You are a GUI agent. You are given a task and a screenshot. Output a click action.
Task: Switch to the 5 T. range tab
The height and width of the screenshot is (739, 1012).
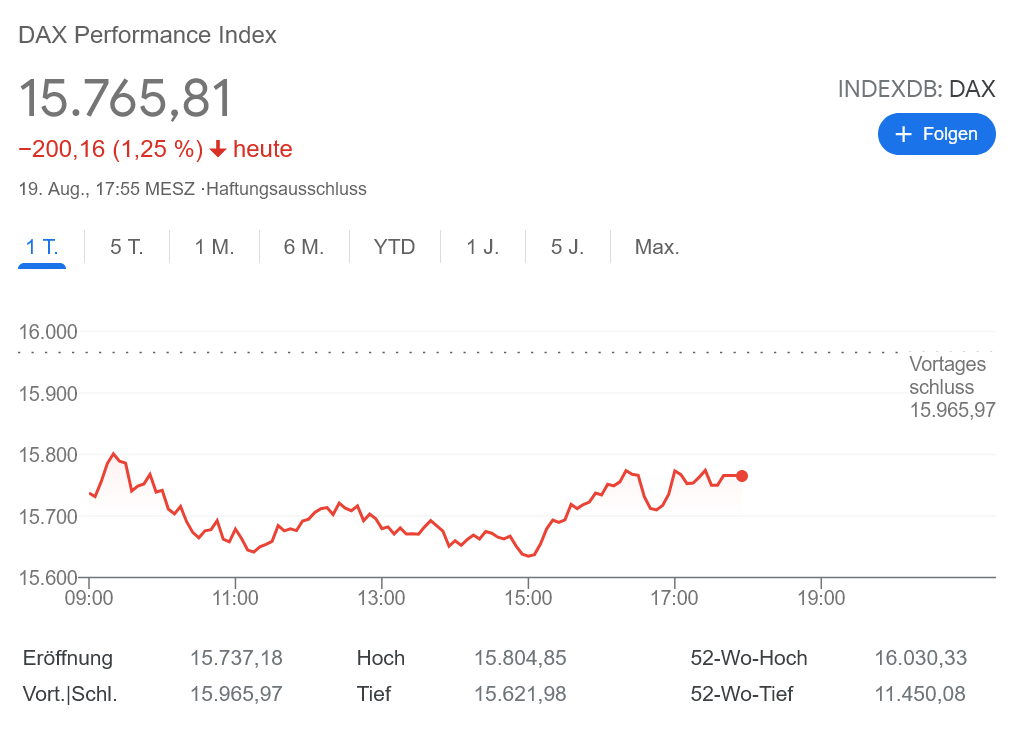(127, 247)
